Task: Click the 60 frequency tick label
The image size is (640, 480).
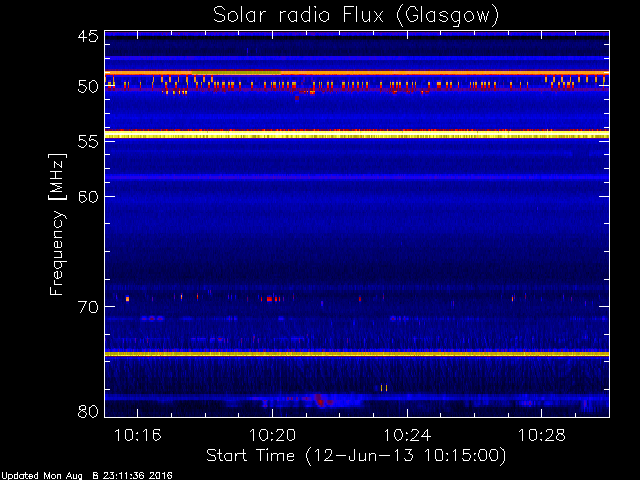Action: [x=88, y=196]
